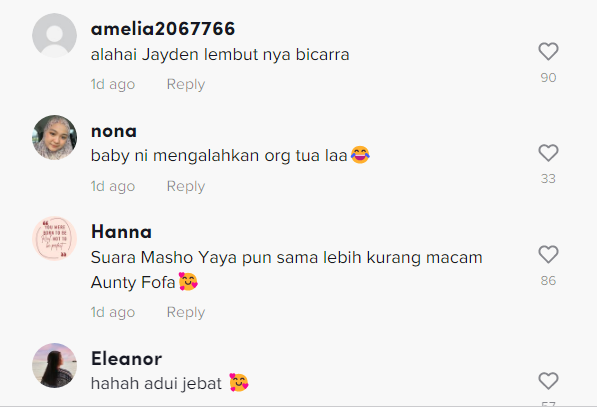This screenshot has width=597, height=409.
Task: Select Hanna's comment about Aunty Fofa
Action: point(287,270)
